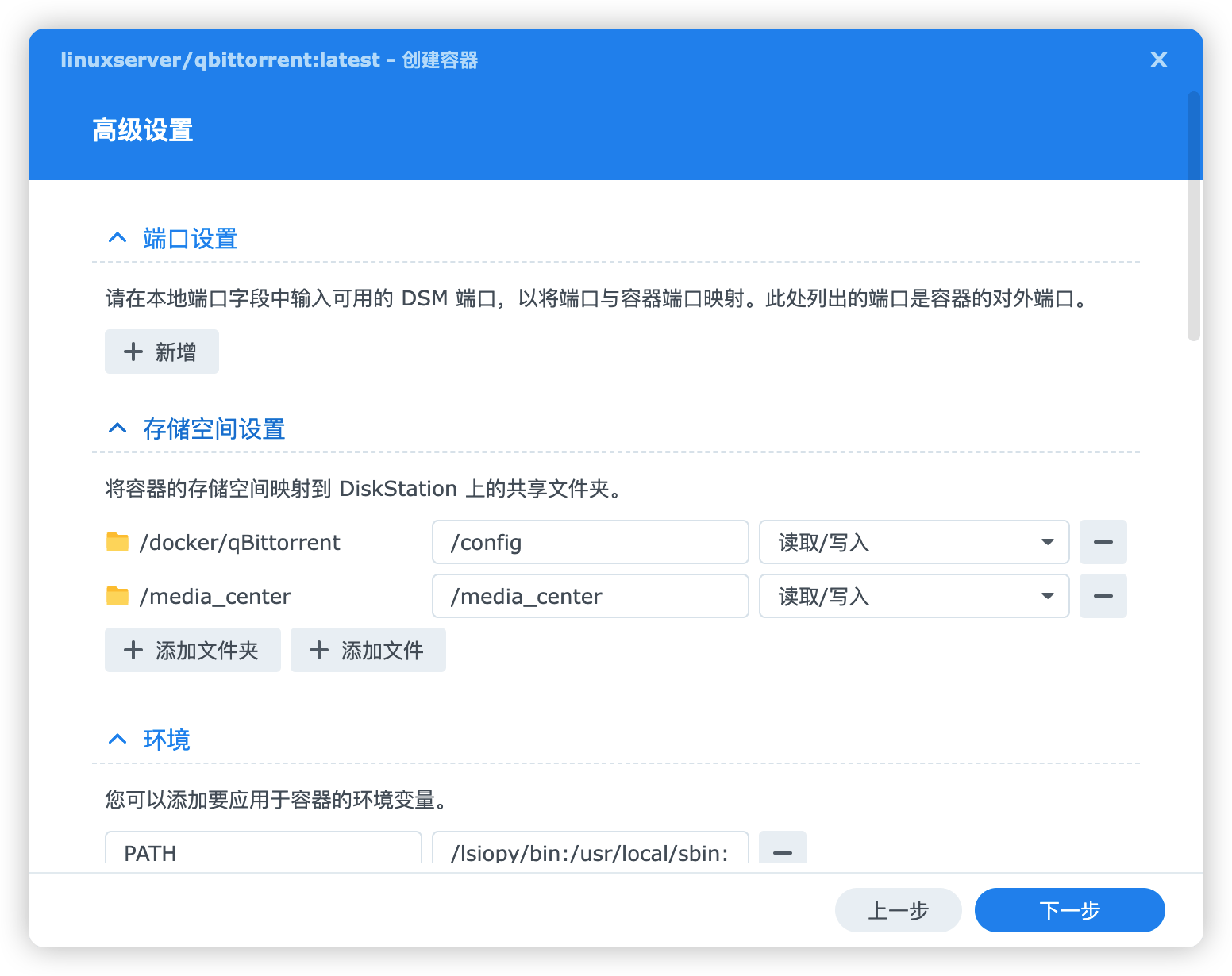This screenshot has height=976, width=1232.
Task: Remove the /docker/qBittorrent volume mapping row
Action: [1103, 542]
